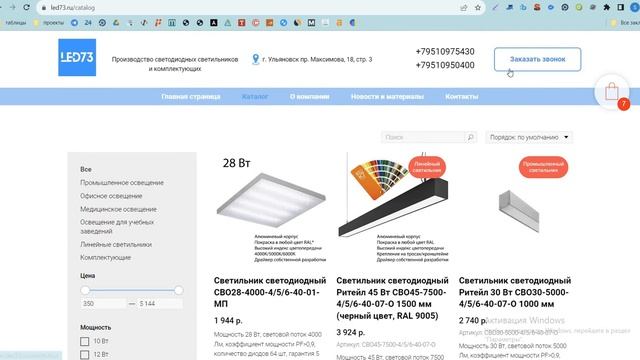640x360 pixels.
Task: Filter by "Линейные светильники"
Action: coord(116,244)
